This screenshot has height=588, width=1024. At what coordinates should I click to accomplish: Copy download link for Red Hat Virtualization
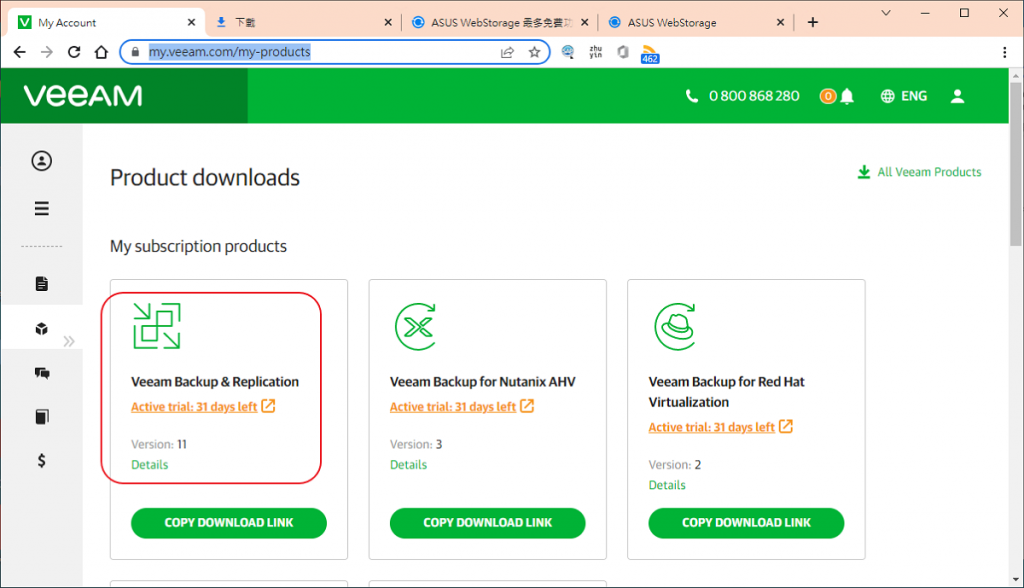[746, 523]
